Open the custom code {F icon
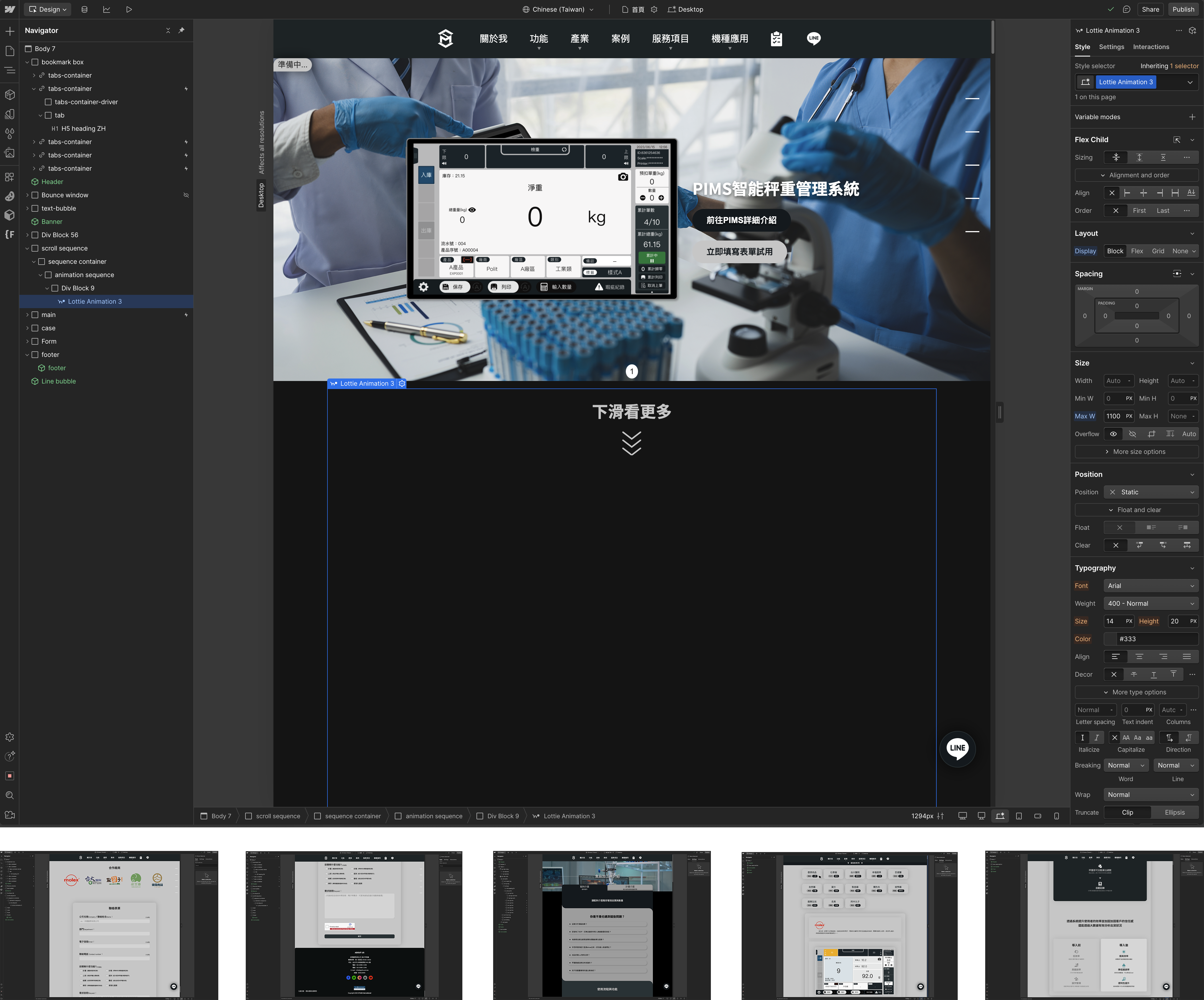The image size is (1204, 1000). tap(10, 234)
